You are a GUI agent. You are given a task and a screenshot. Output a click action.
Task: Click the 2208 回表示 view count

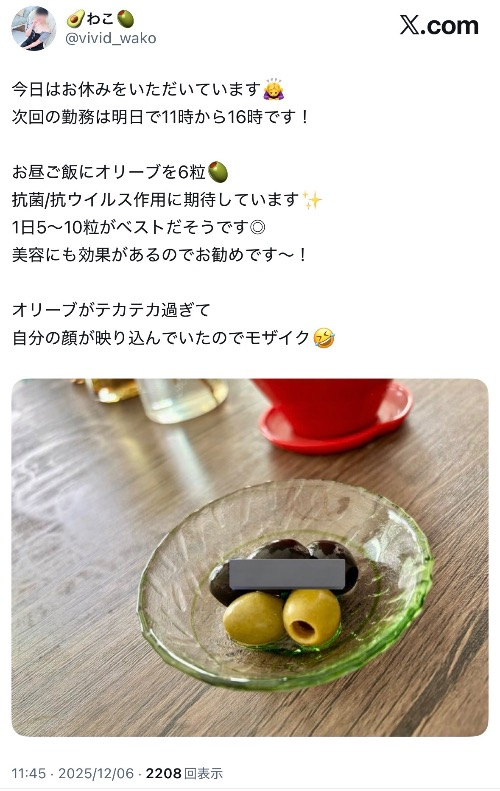click(x=184, y=773)
